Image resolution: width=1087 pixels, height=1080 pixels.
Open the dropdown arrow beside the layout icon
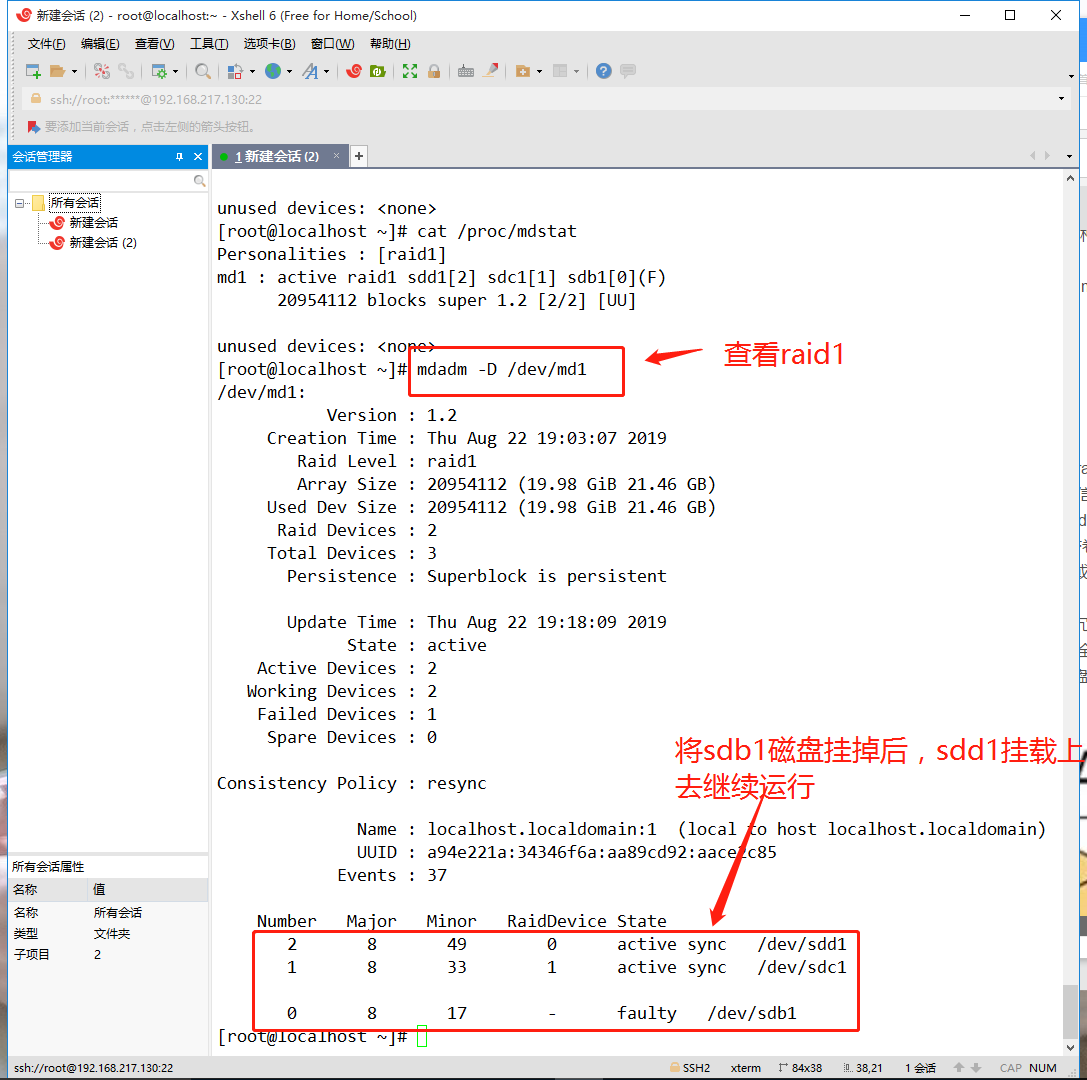[576, 71]
